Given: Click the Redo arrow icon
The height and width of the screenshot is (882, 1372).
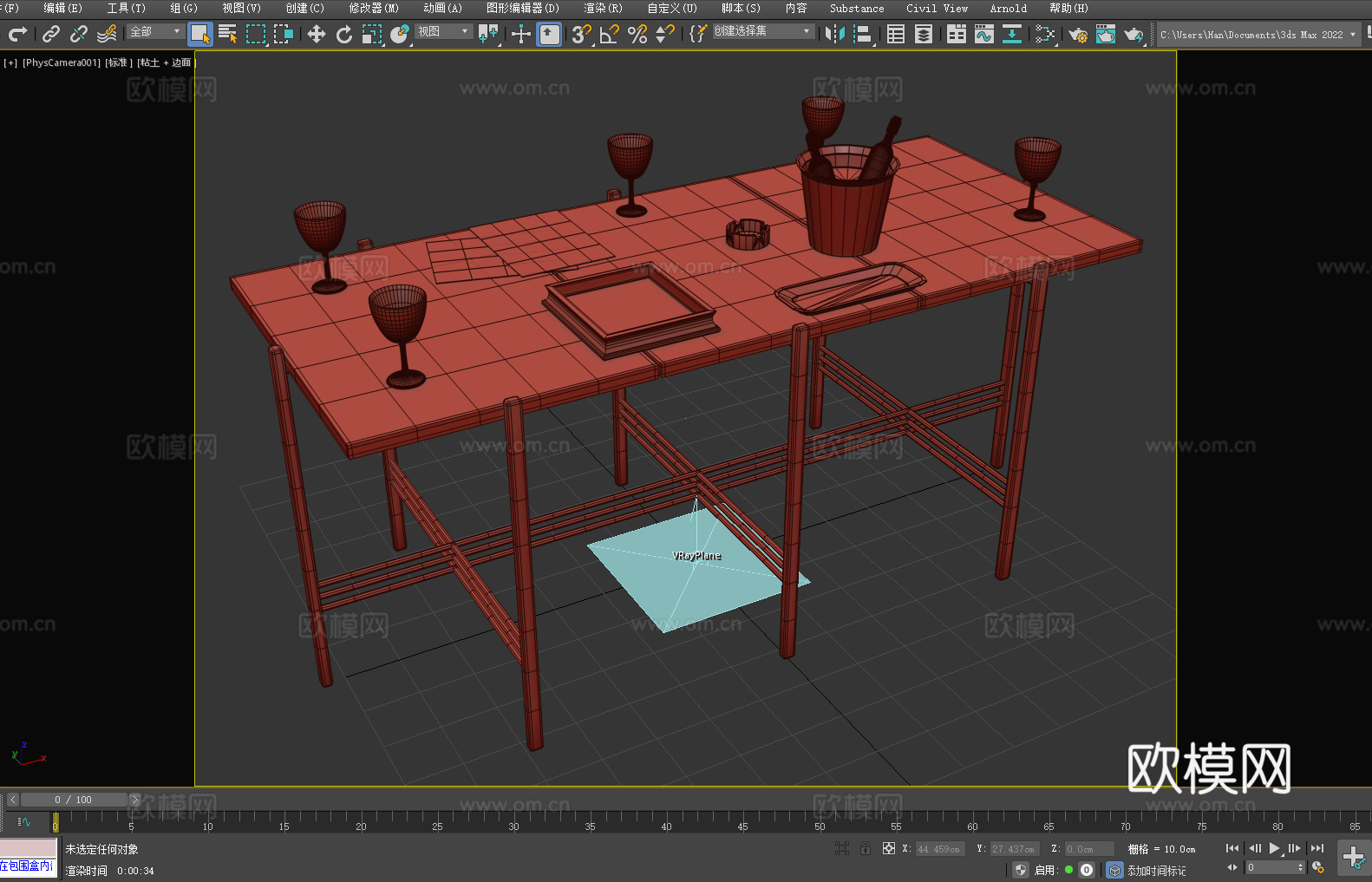Looking at the screenshot, I should (17, 34).
